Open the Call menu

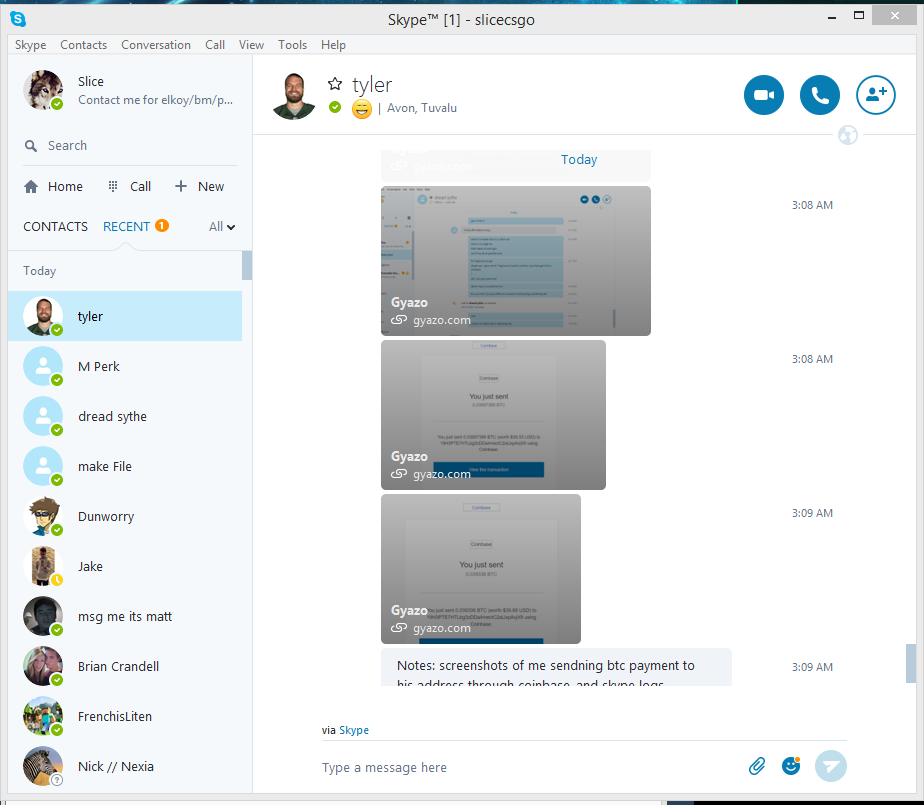pos(215,45)
